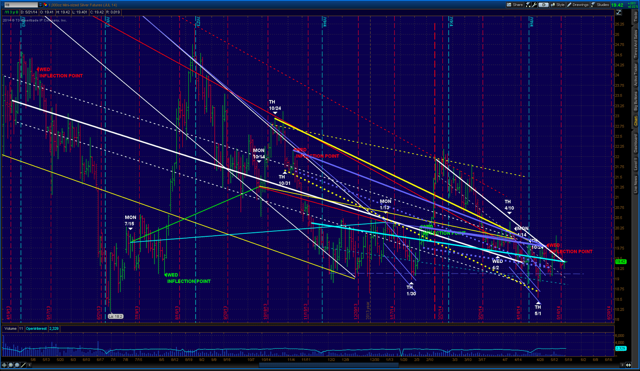Image resolution: width=640 pixels, height=371 pixels.
Task: Click the zoom out magnifier icon
Action: [17, 365]
